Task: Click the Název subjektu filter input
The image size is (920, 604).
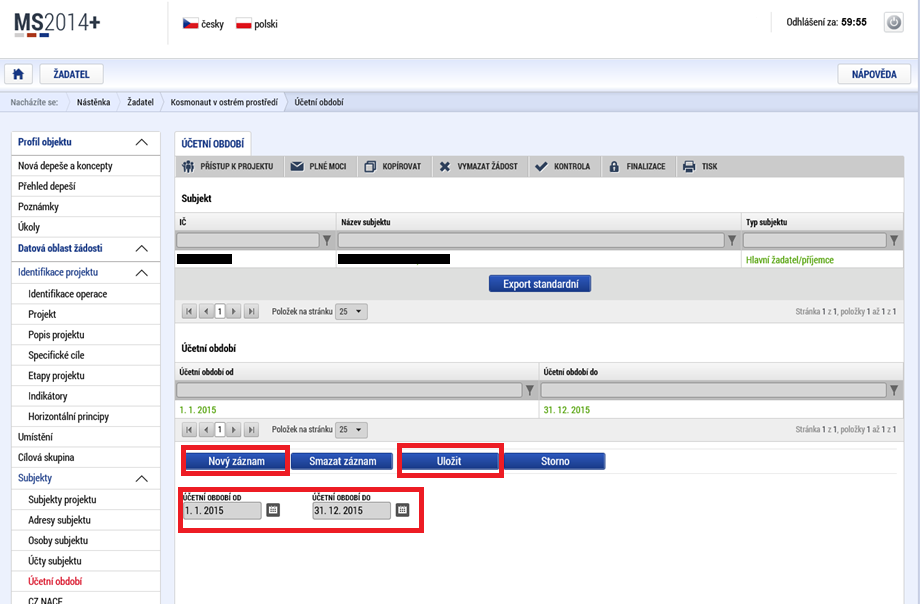Action: tap(531, 240)
